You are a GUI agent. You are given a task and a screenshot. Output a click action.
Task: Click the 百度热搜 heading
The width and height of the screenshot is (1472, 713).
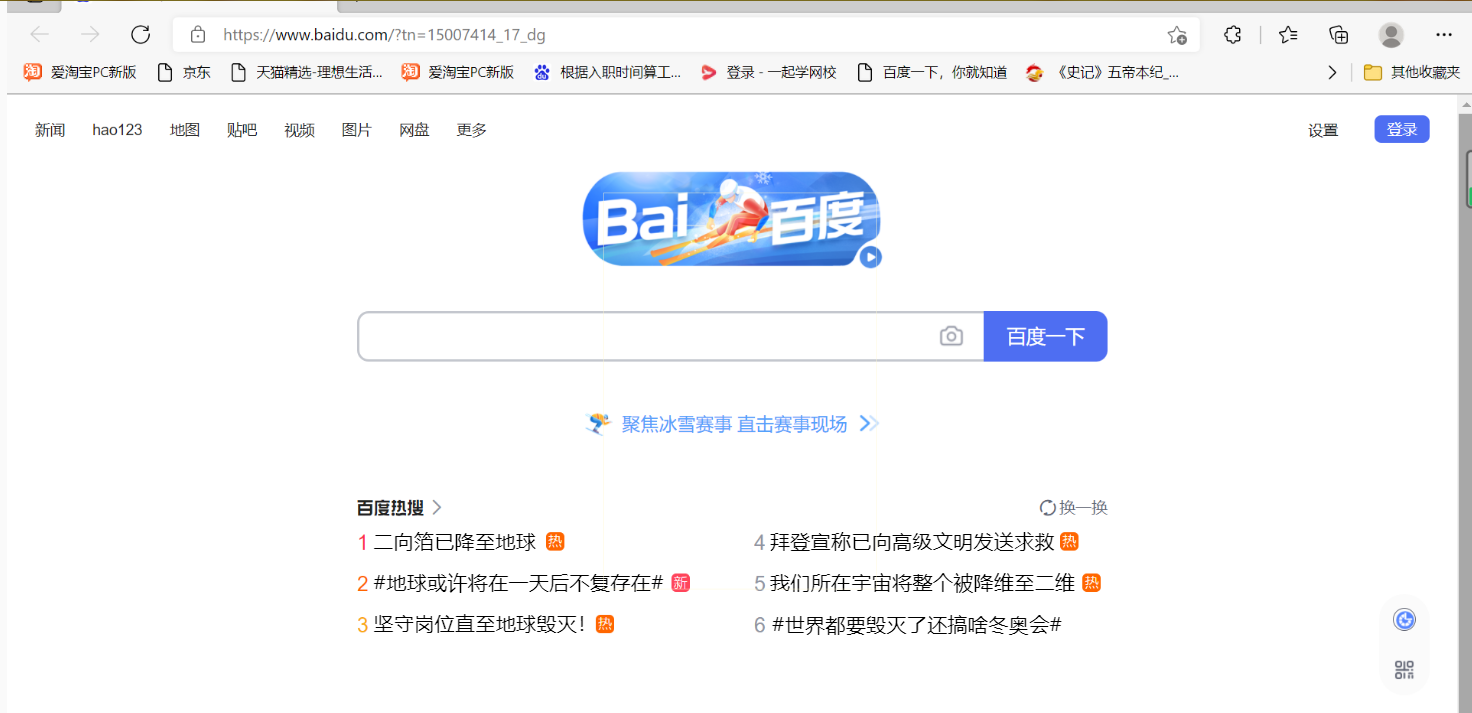(390, 507)
